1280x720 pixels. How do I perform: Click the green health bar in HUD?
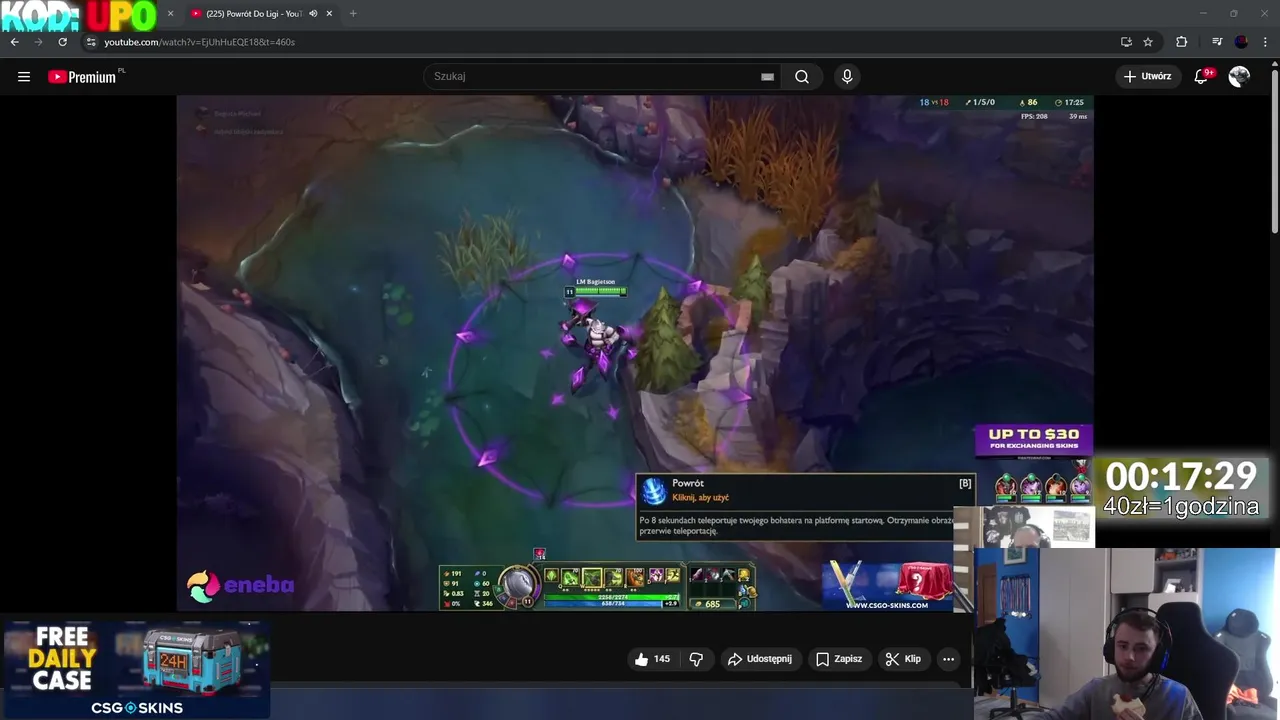612,597
